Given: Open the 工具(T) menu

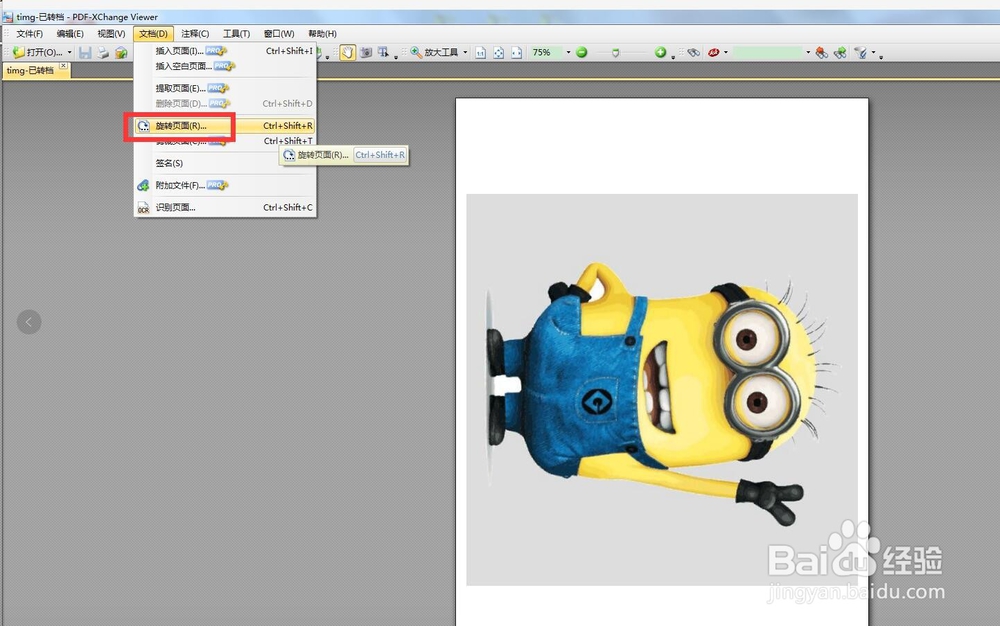Looking at the screenshot, I should pos(237,34).
